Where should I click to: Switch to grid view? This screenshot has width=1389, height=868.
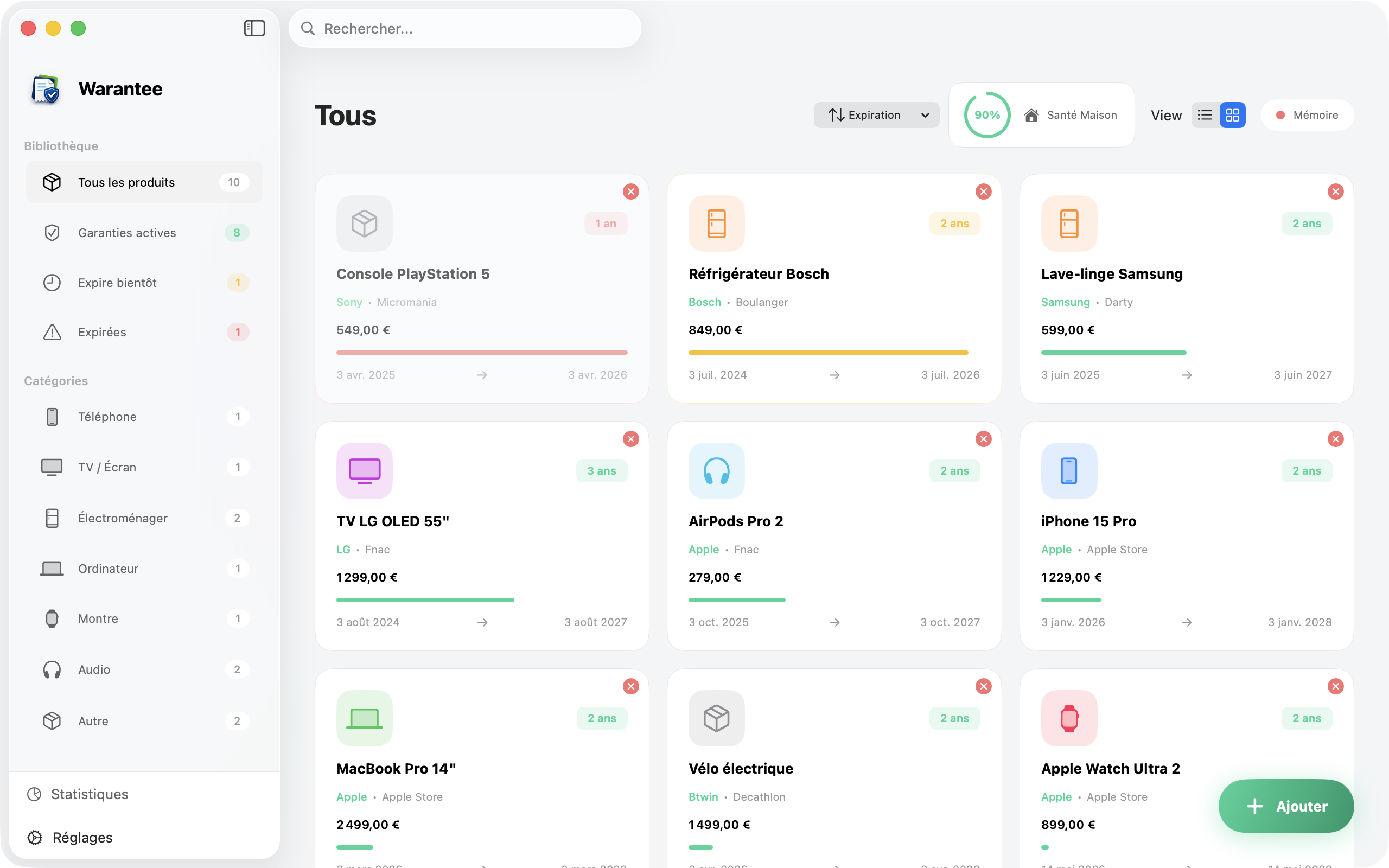point(1232,116)
